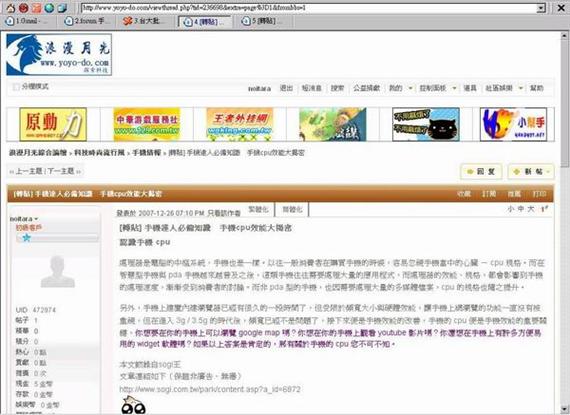Click the blue cube toolbar icon
Image resolution: width=570 pixels, height=415 pixels.
[x=62, y=7]
